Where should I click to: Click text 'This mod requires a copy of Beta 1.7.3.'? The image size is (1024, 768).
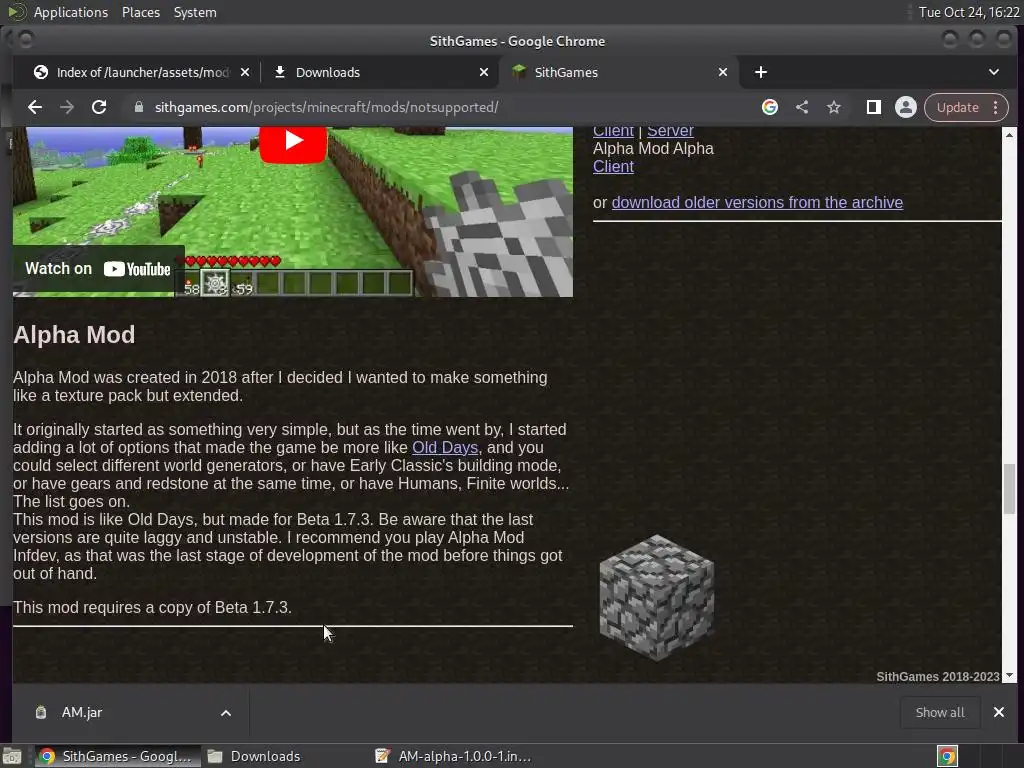pos(152,607)
